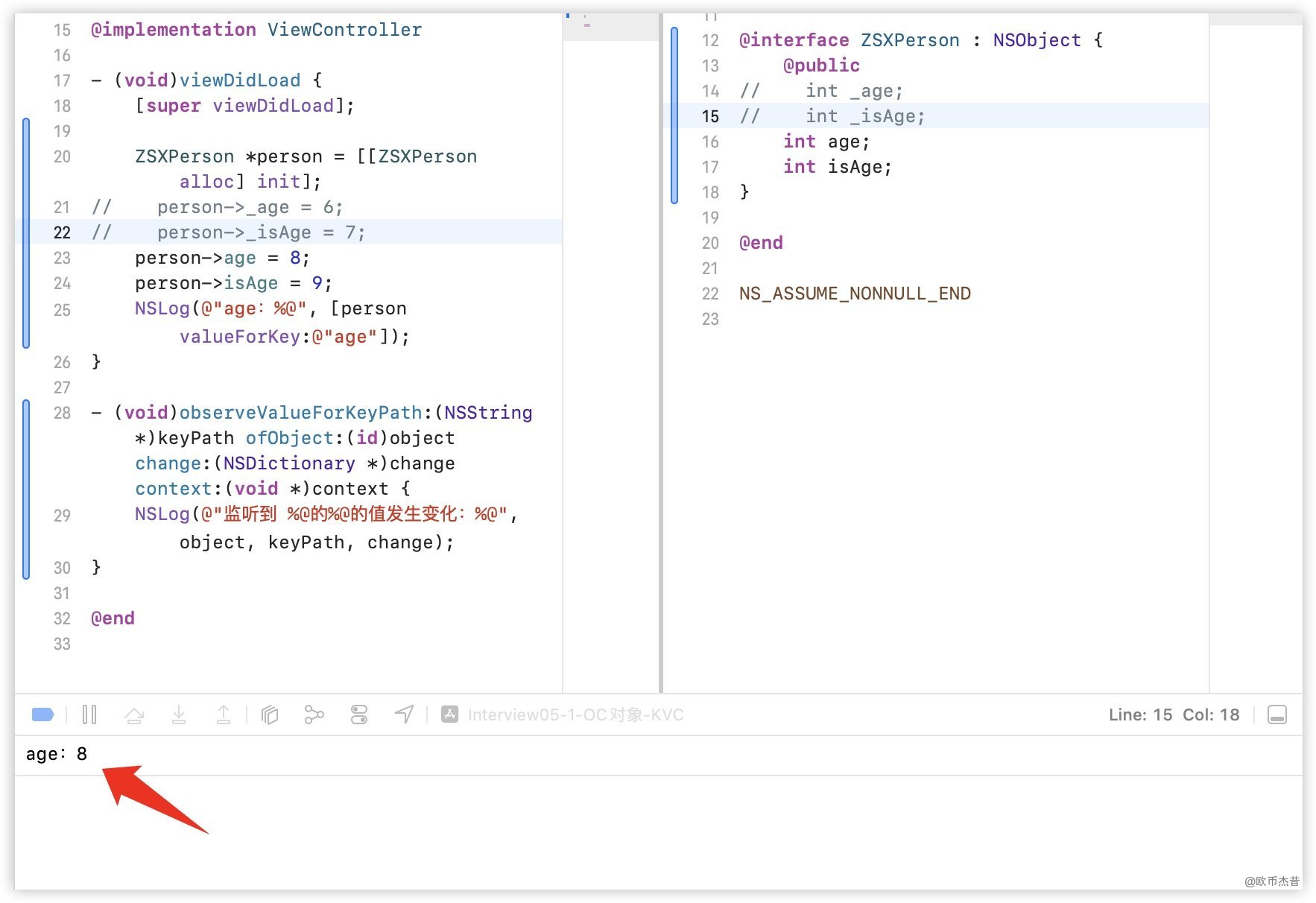Toggle the blue breakpoints activation button
Image resolution: width=1316 pixels, height=903 pixels.
click(x=42, y=715)
